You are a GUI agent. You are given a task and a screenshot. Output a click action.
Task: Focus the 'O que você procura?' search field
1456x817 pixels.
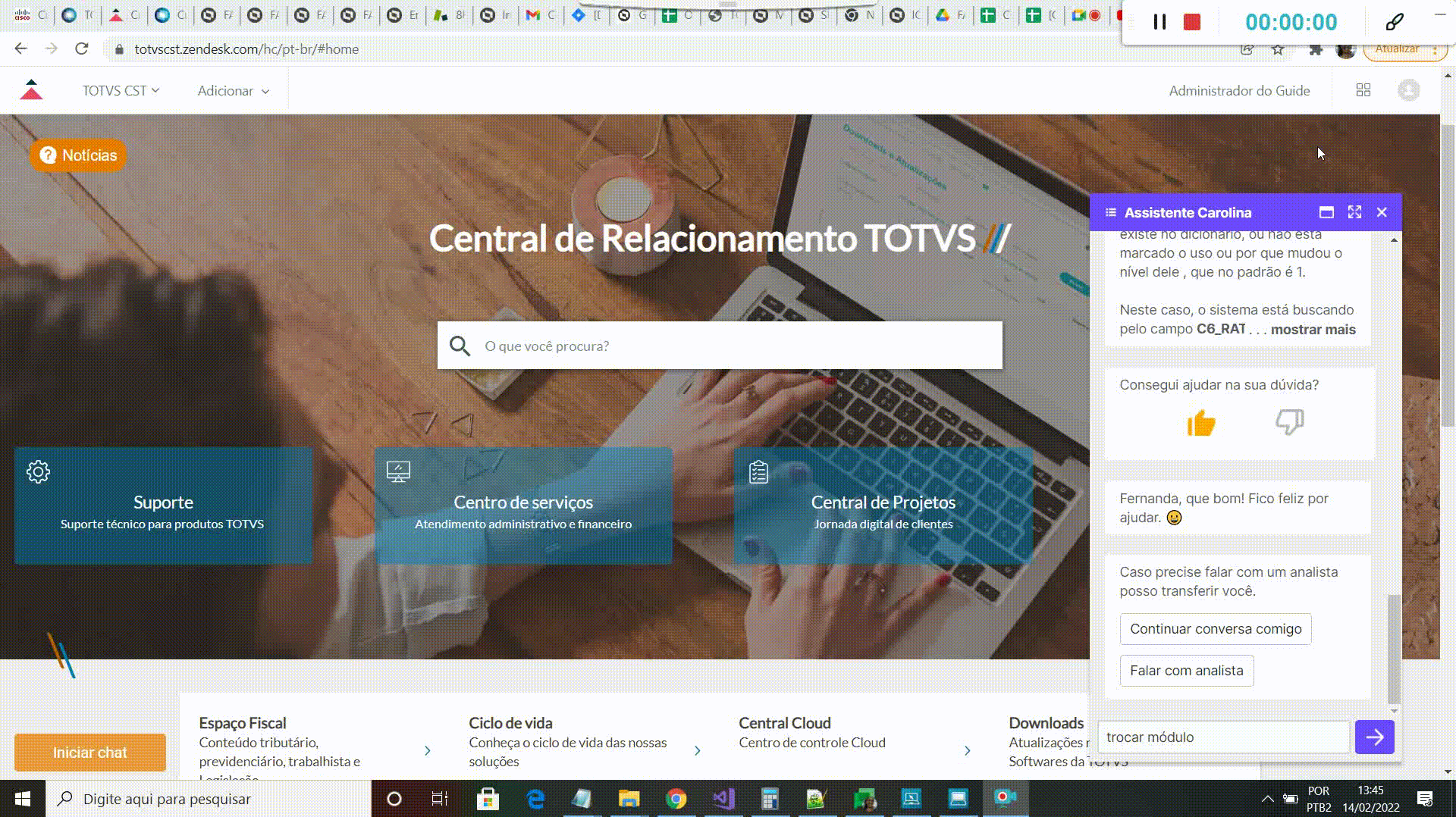(x=720, y=346)
